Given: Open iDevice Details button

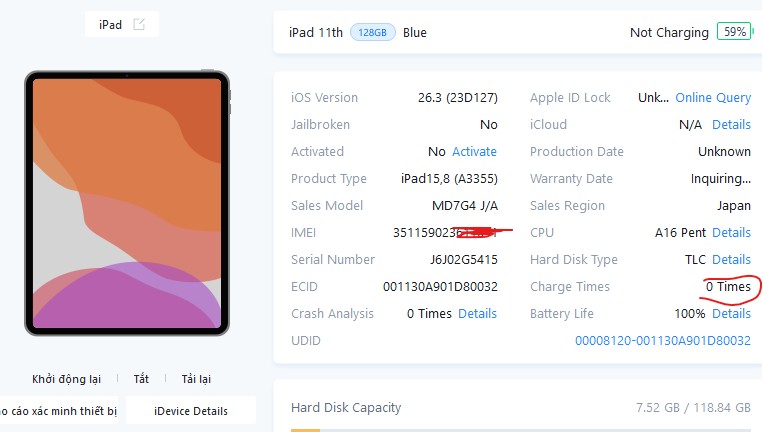Looking at the screenshot, I should coord(191,411).
